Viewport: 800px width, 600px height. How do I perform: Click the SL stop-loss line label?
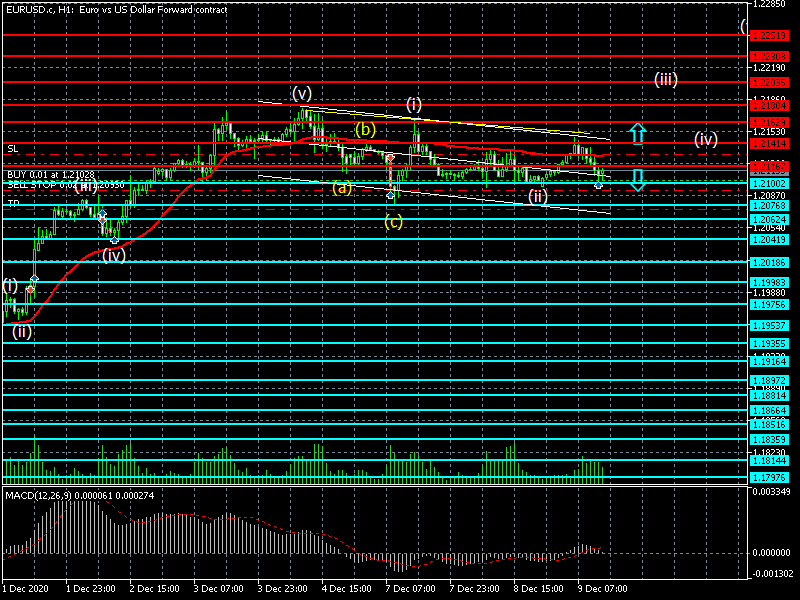(13, 148)
